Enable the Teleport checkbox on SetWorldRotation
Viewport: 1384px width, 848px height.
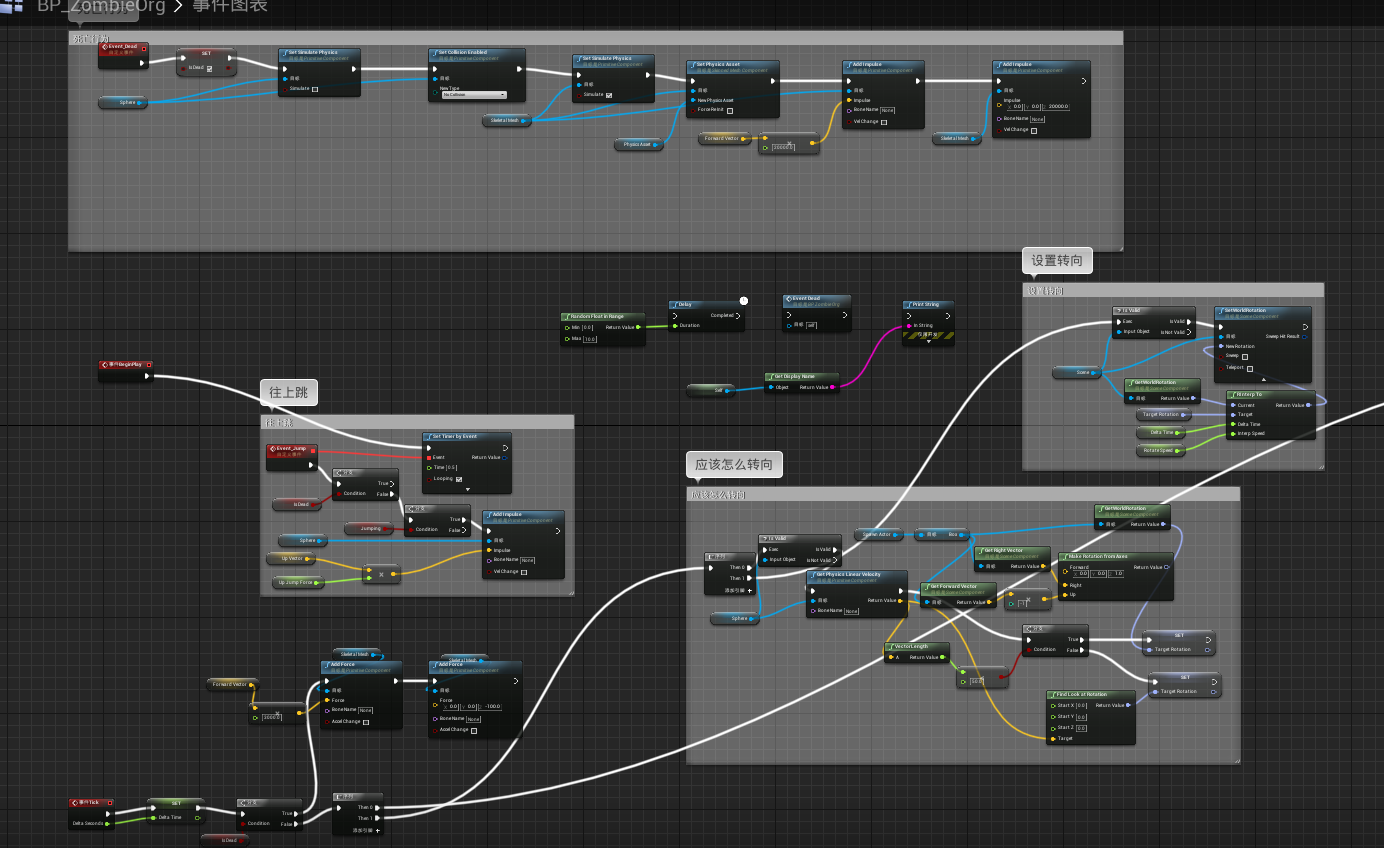[1250, 368]
